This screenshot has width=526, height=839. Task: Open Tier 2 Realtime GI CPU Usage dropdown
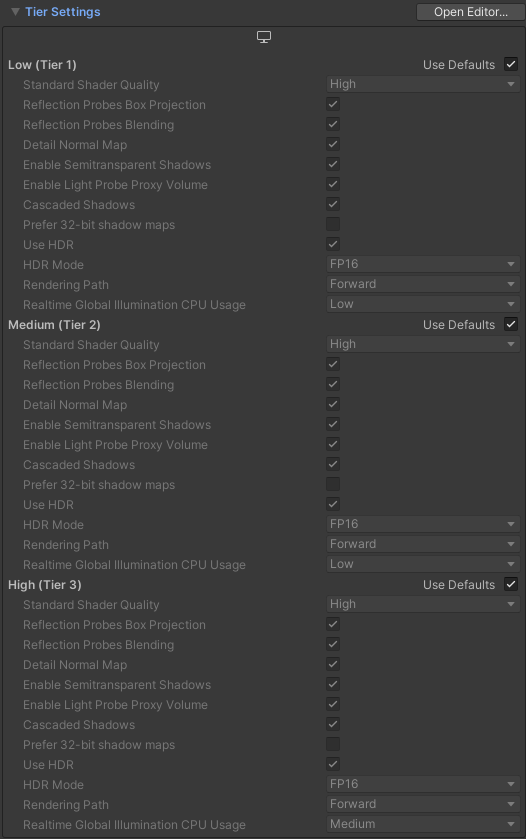click(x=423, y=565)
